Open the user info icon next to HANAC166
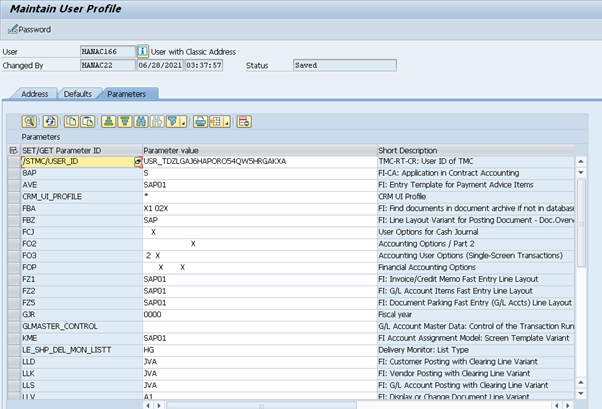Image resolution: width=602 pixels, height=409 pixels. 142,50
